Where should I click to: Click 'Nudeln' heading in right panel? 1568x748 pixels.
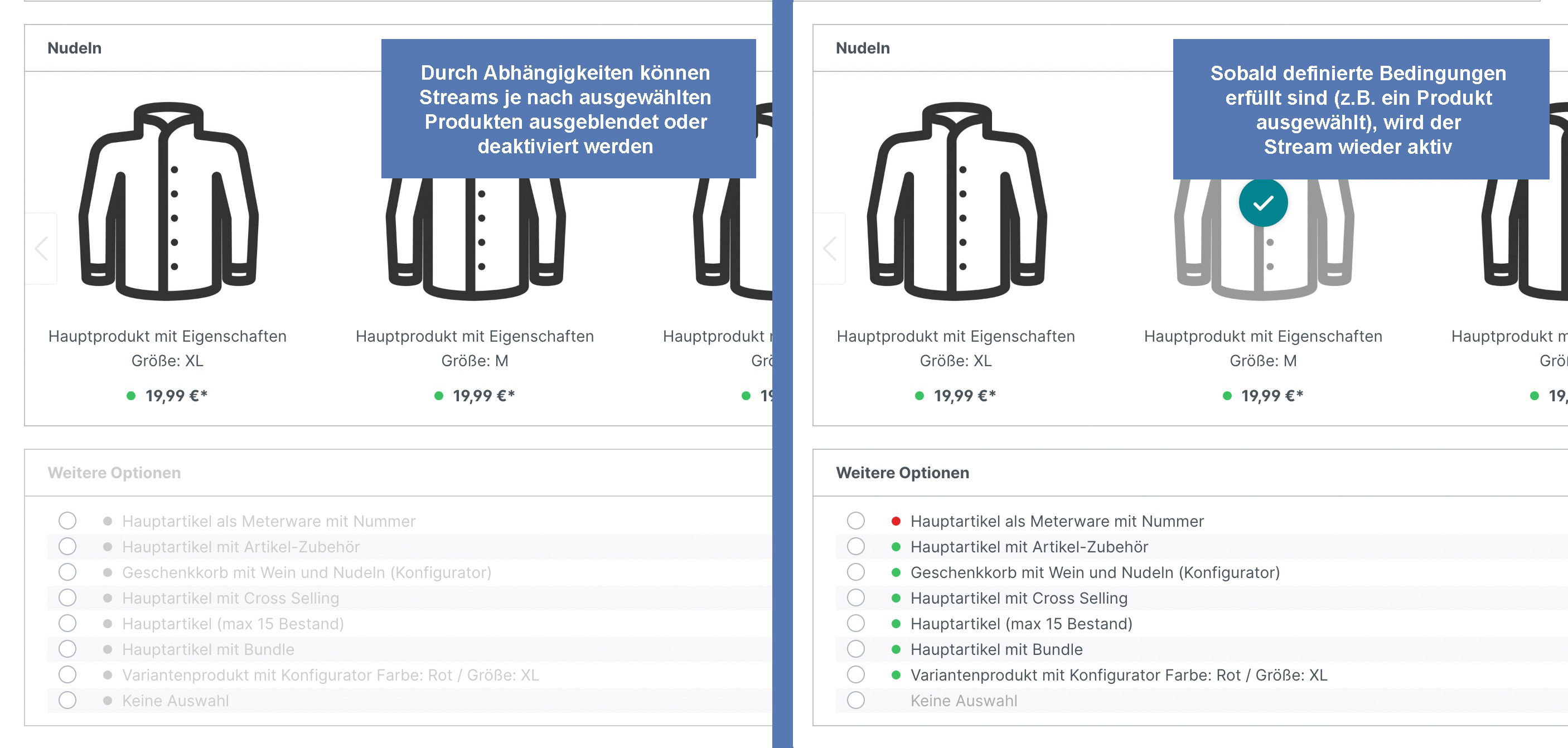click(x=863, y=48)
